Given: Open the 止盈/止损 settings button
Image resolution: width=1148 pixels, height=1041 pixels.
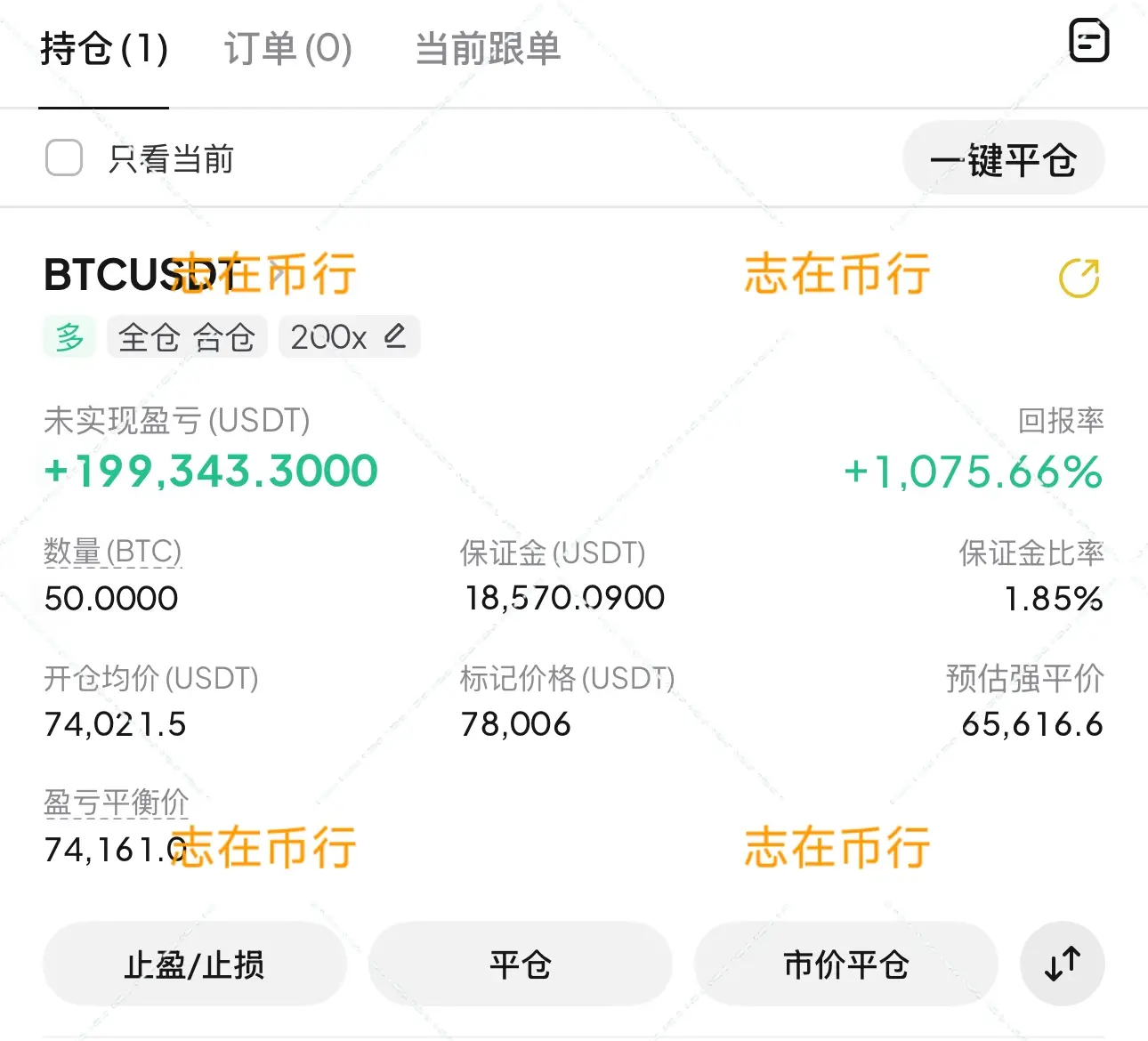Looking at the screenshot, I should 195,964.
